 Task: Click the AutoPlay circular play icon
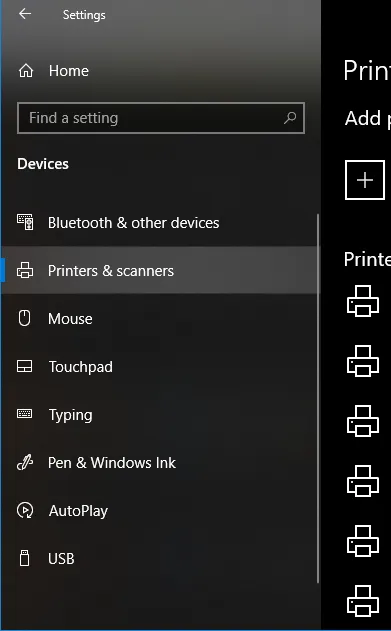25,510
